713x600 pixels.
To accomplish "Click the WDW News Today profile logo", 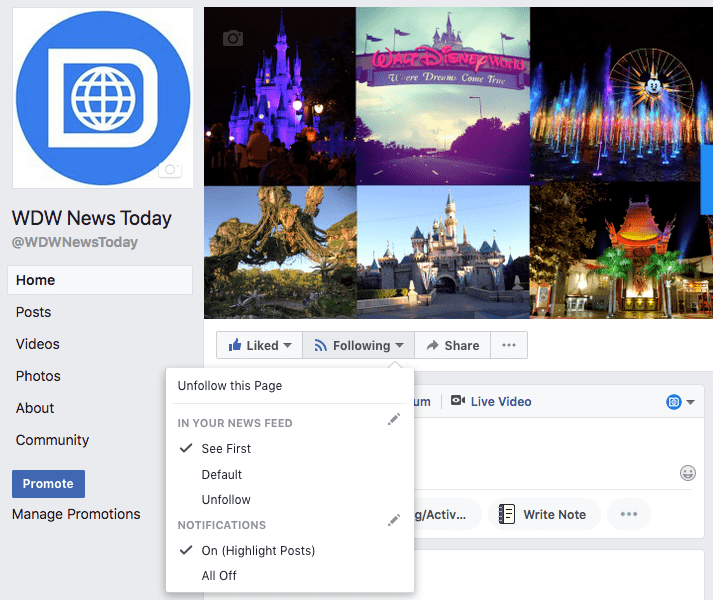I will [x=103, y=98].
